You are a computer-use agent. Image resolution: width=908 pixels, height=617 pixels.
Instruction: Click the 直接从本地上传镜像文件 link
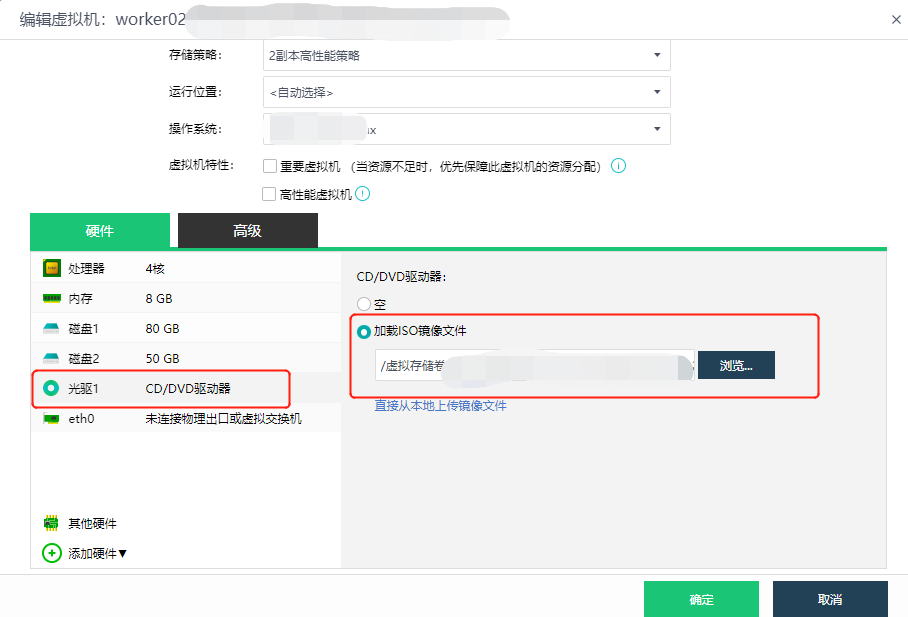click(440, 405)
